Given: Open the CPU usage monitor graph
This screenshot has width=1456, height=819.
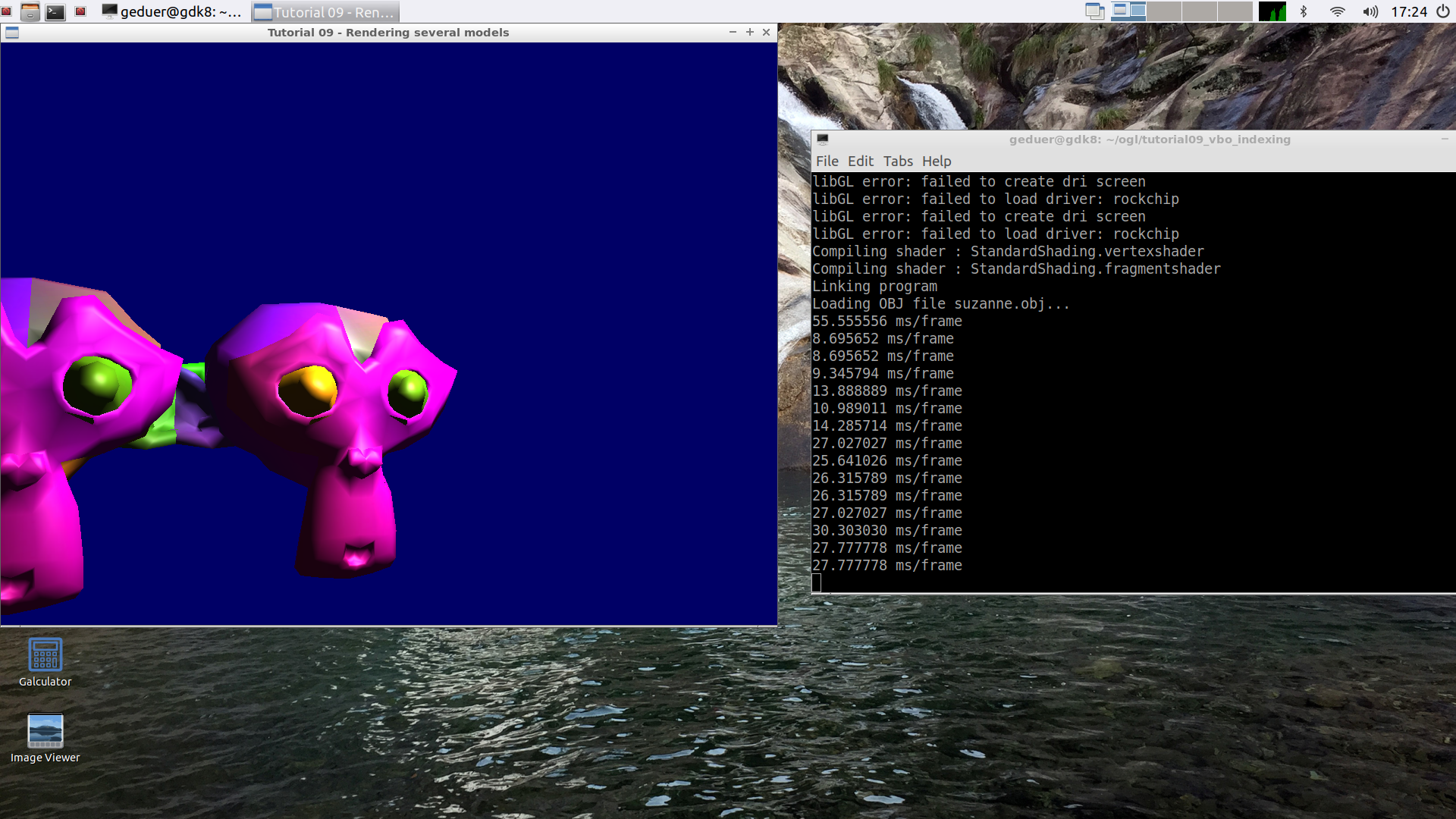Looking at the screenshot, I should coord(1272,11).
